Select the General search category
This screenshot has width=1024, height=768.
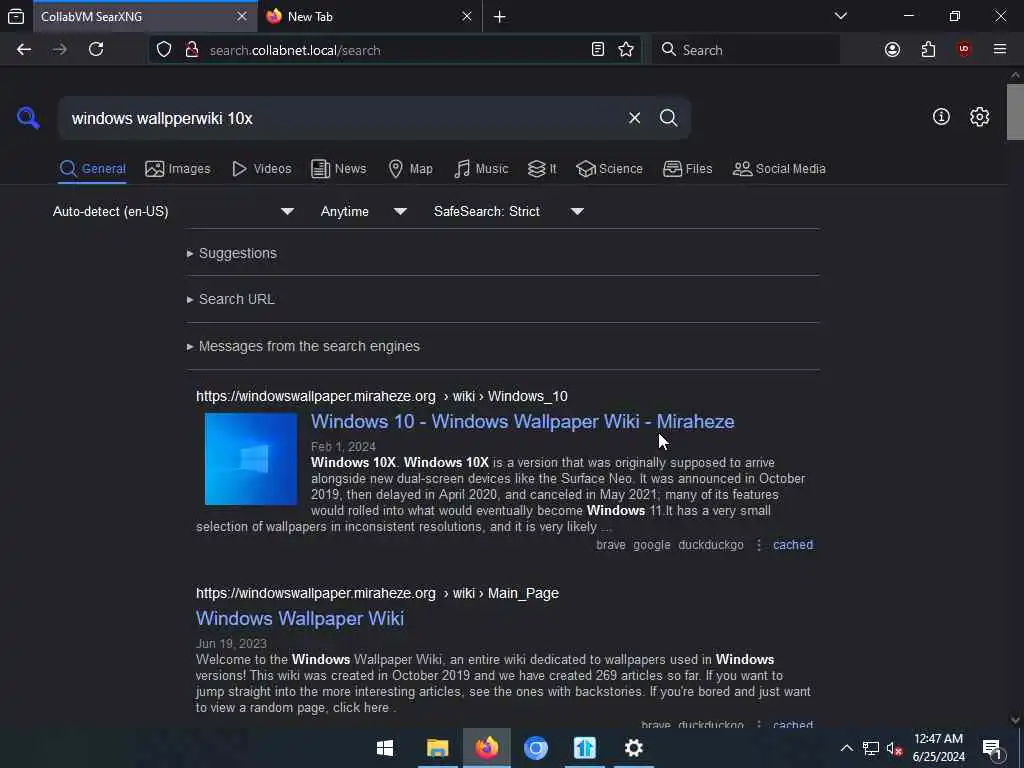93,168
